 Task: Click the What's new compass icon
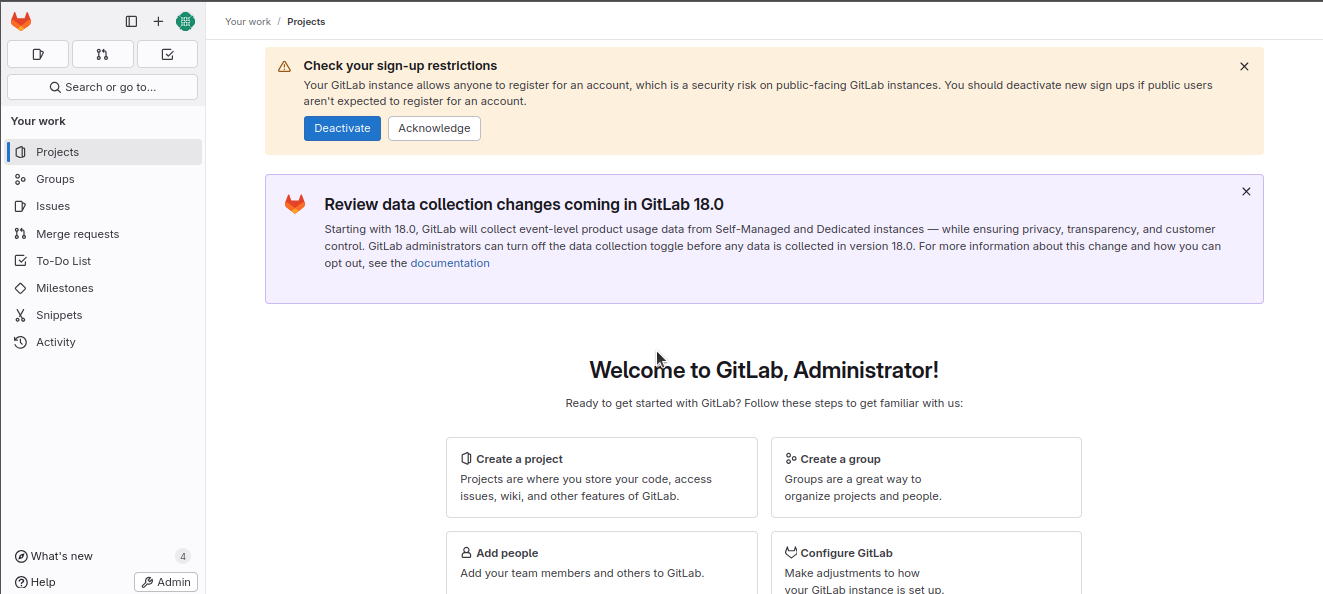click(x=22, y=555)
